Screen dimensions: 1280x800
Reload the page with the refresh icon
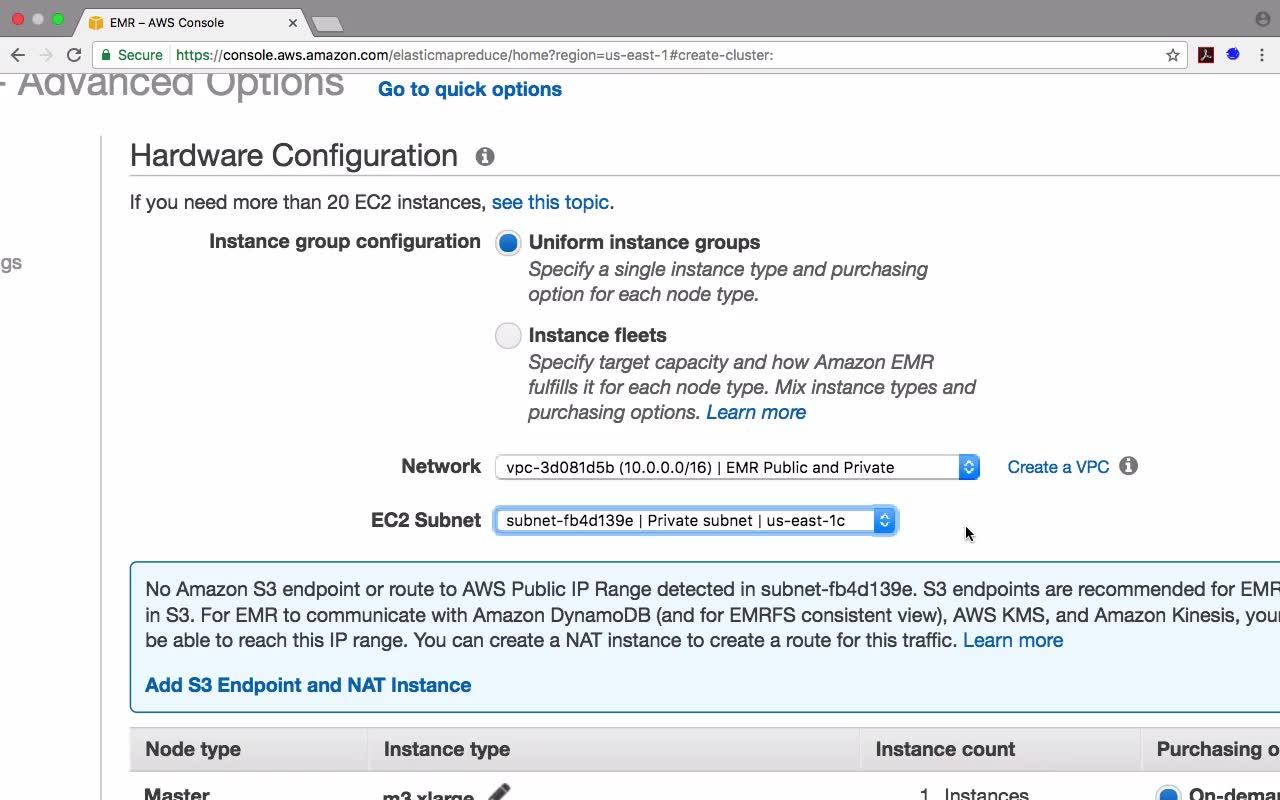click(x=74, y=55)
